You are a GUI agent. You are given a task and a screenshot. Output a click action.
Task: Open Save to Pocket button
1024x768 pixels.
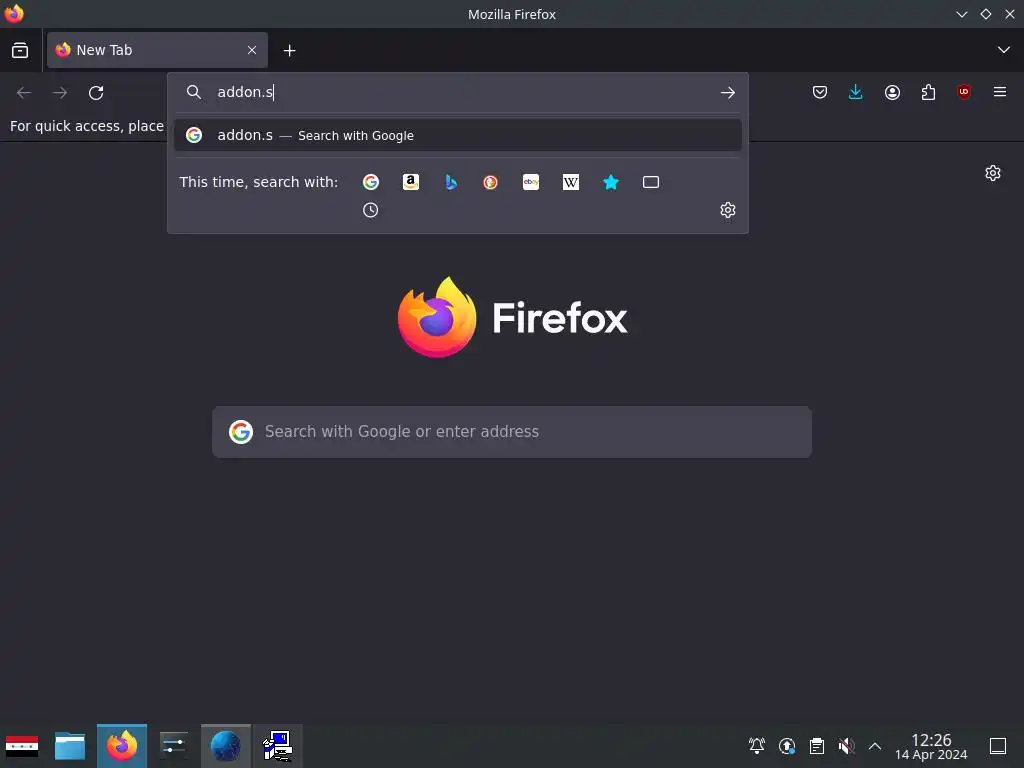pos(820,93)
